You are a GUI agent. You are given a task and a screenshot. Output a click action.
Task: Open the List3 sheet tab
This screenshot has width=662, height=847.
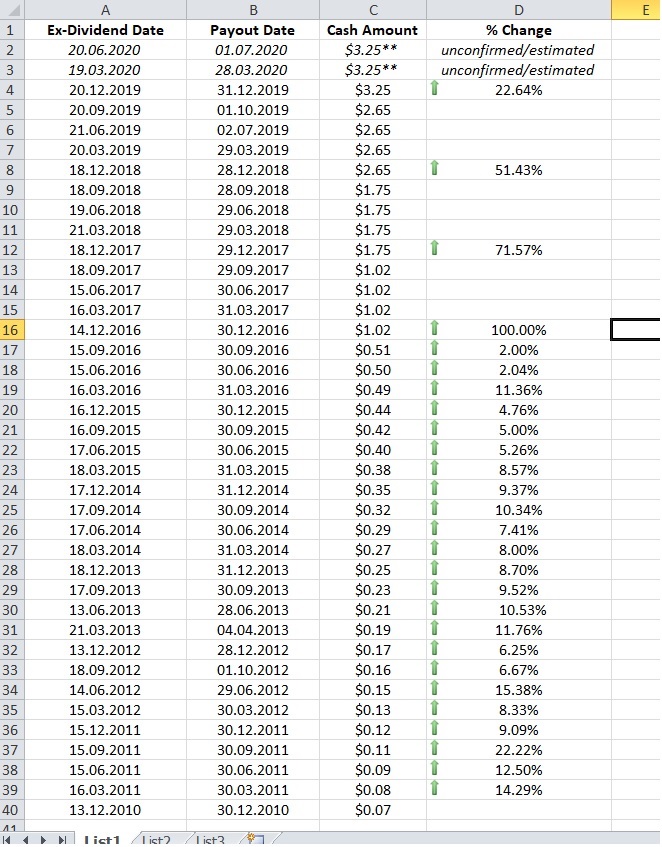click(x=211, y=840)
